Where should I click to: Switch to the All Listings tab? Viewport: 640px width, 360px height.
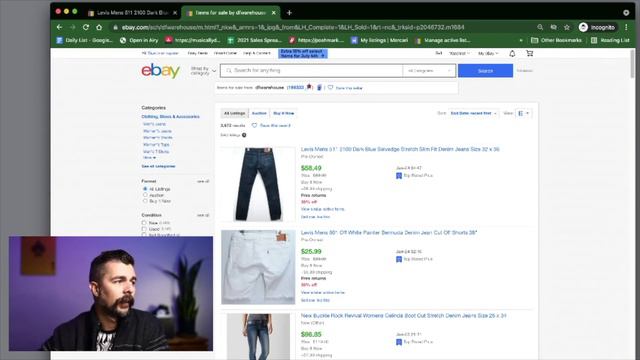(235, 113)
